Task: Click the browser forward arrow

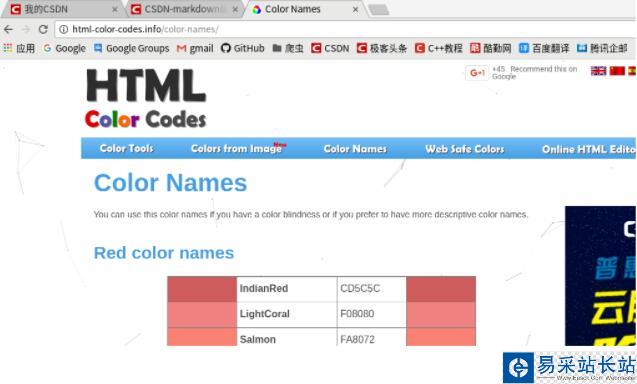Action: coord(26,29)
